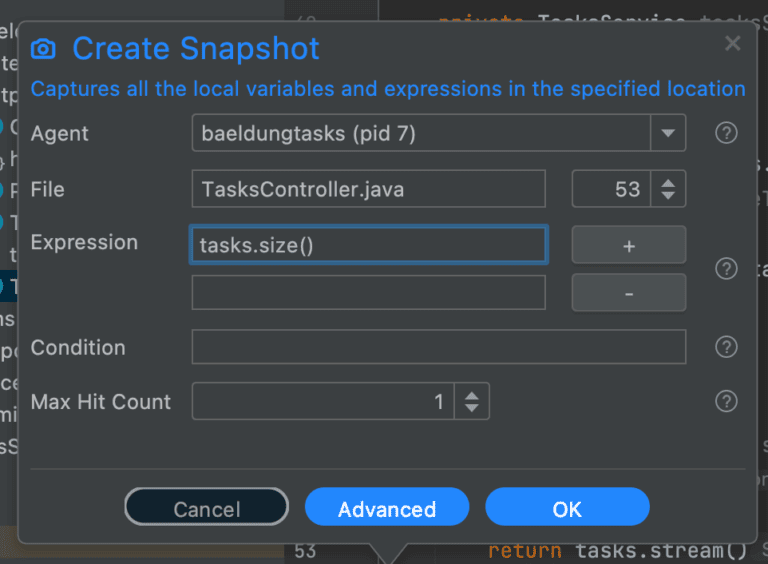The height and width of the screenshot is (564, 768).
Task: Click the camera icon beside Create Snapshot
Action: pyautogui.click(x=43, y=49)
